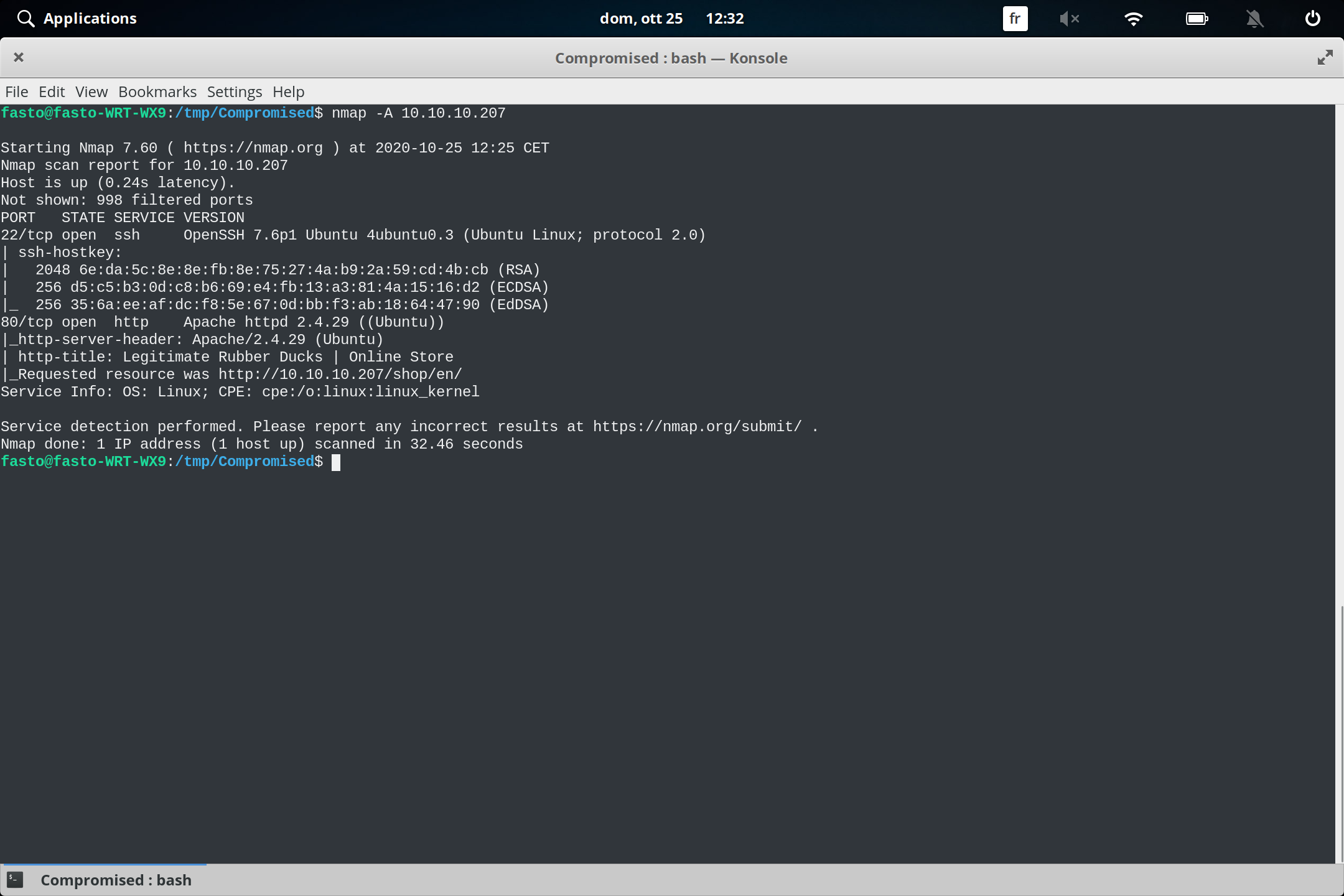Screen dimensions: 1344x896
Task: Click the terminal prompt cursor to focus input
Action: point(337,461)
